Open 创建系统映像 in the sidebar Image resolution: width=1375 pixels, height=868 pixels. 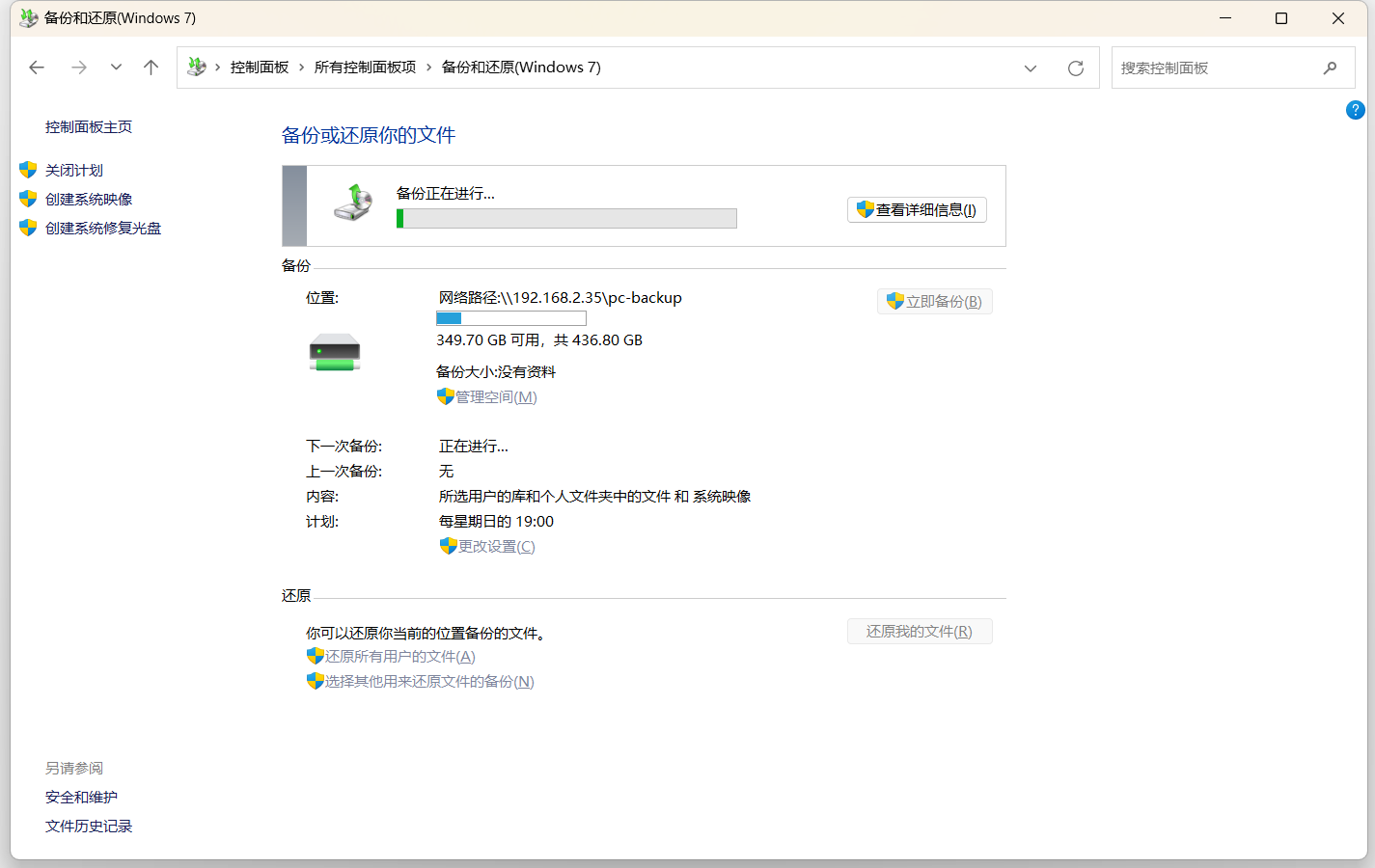click(89, 200)
